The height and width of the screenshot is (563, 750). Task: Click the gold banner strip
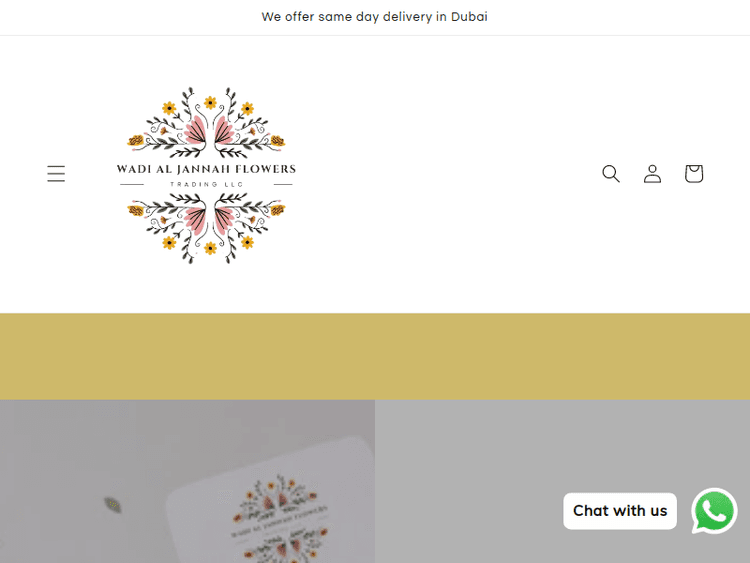[x=375, y=356]
